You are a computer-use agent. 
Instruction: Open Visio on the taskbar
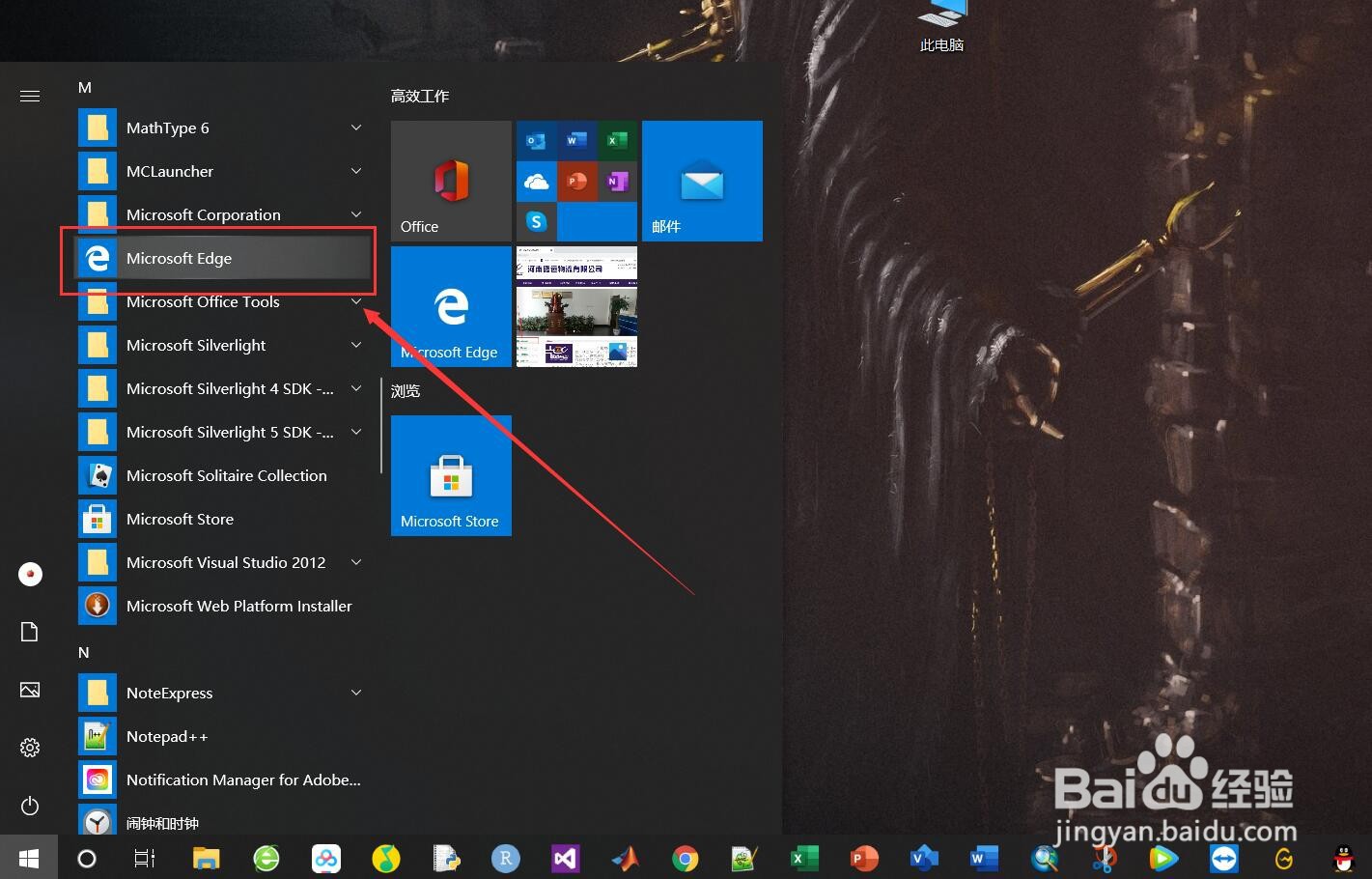click(x=923, y=858)
